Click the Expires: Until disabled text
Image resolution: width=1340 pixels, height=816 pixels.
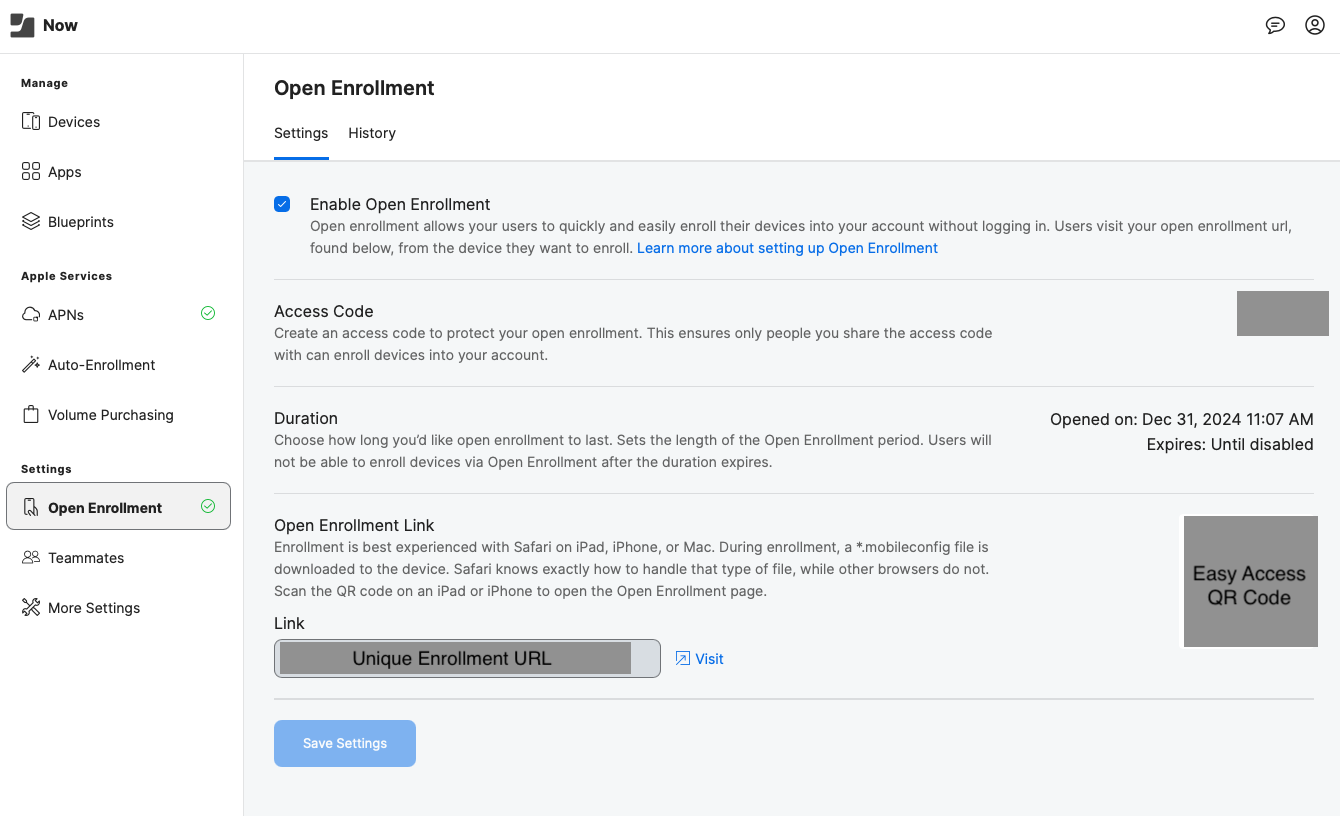click(x=1230, y=444)
